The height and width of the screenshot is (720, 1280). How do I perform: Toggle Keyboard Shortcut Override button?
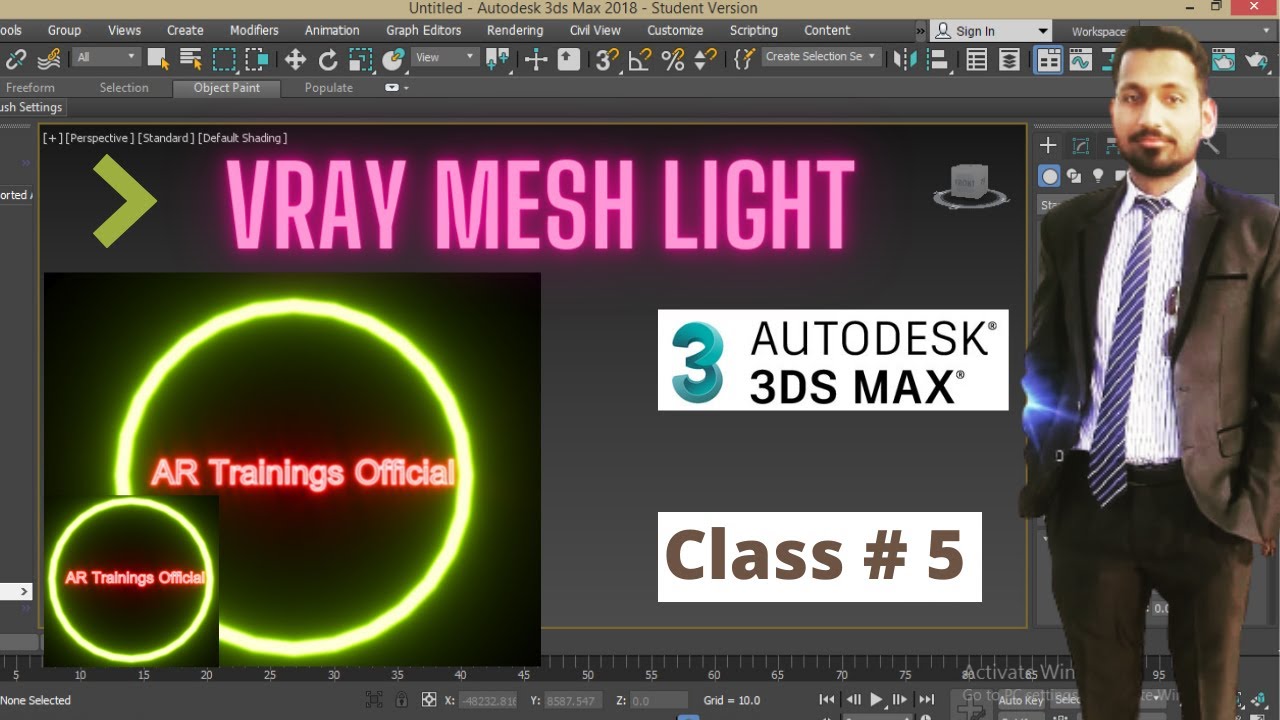569,60
